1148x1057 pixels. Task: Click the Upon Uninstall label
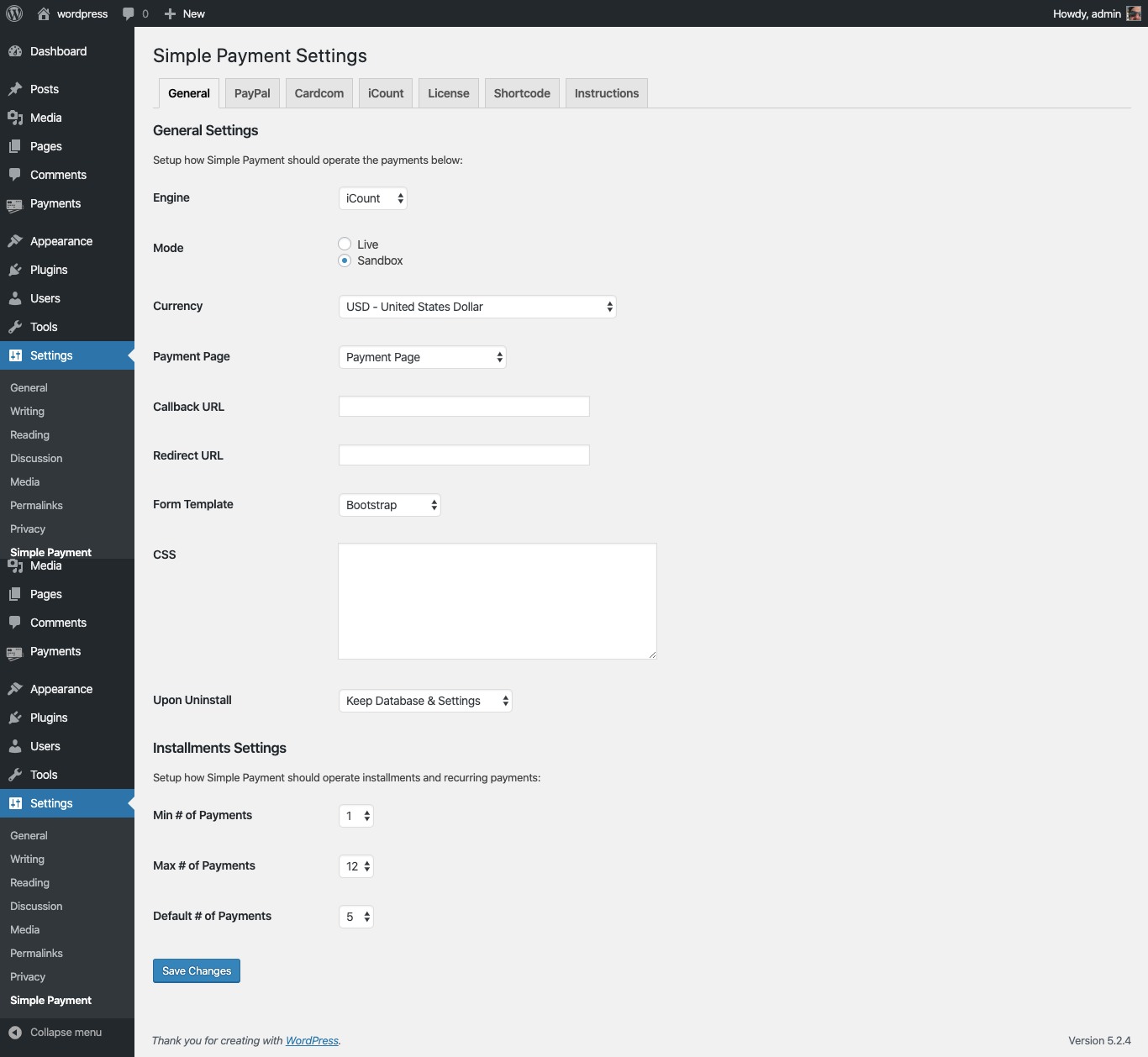click(192, 700)
